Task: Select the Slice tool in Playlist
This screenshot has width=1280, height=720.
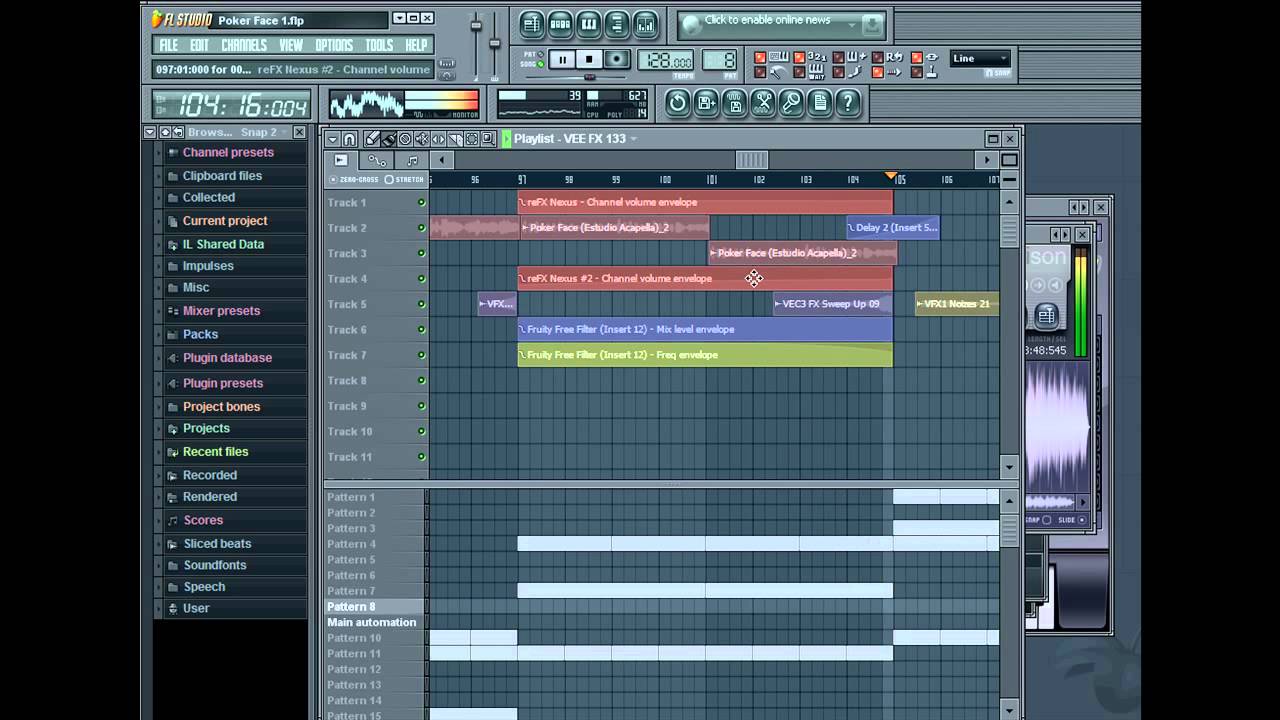Action: pos(455,138)
